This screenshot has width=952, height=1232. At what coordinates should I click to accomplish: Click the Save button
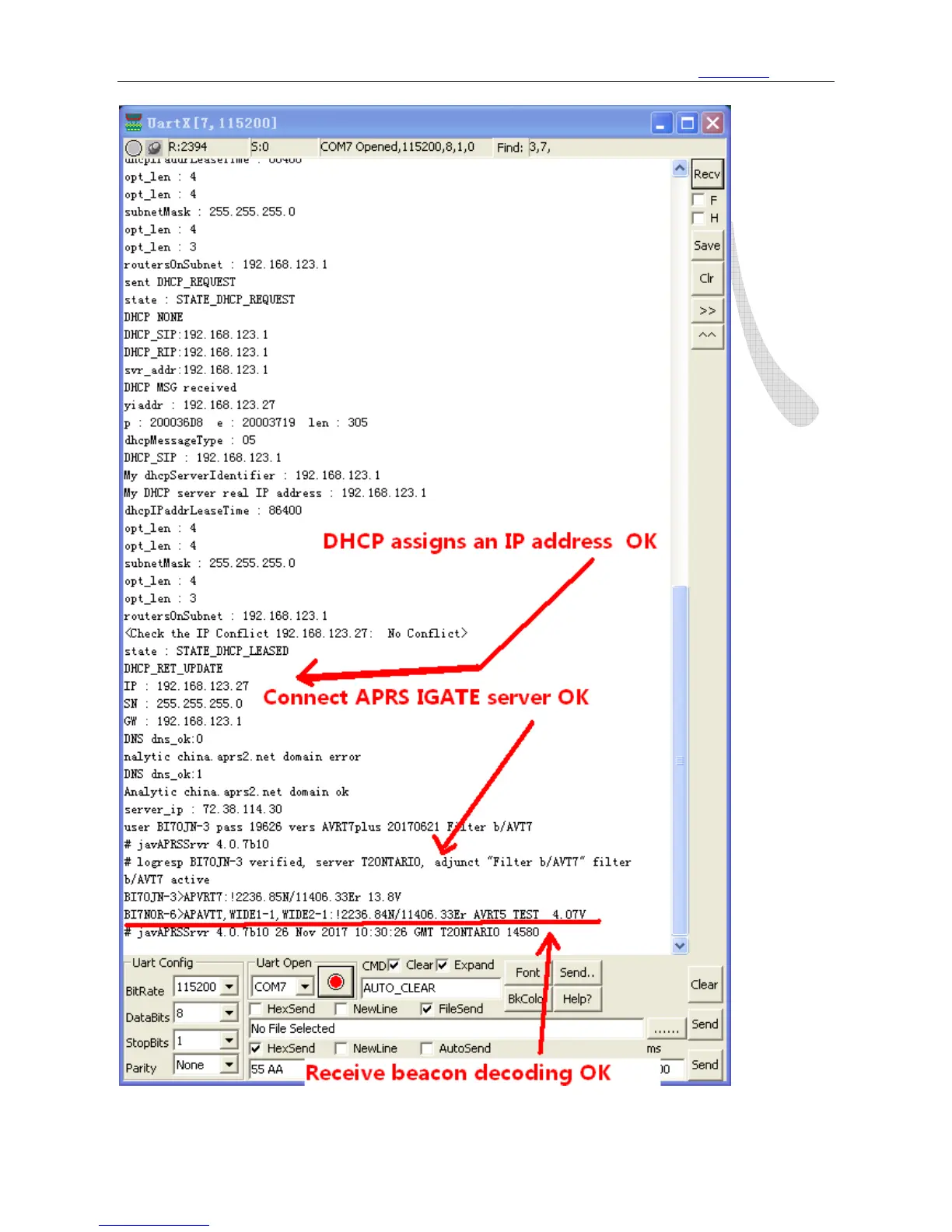click(707, 246)
